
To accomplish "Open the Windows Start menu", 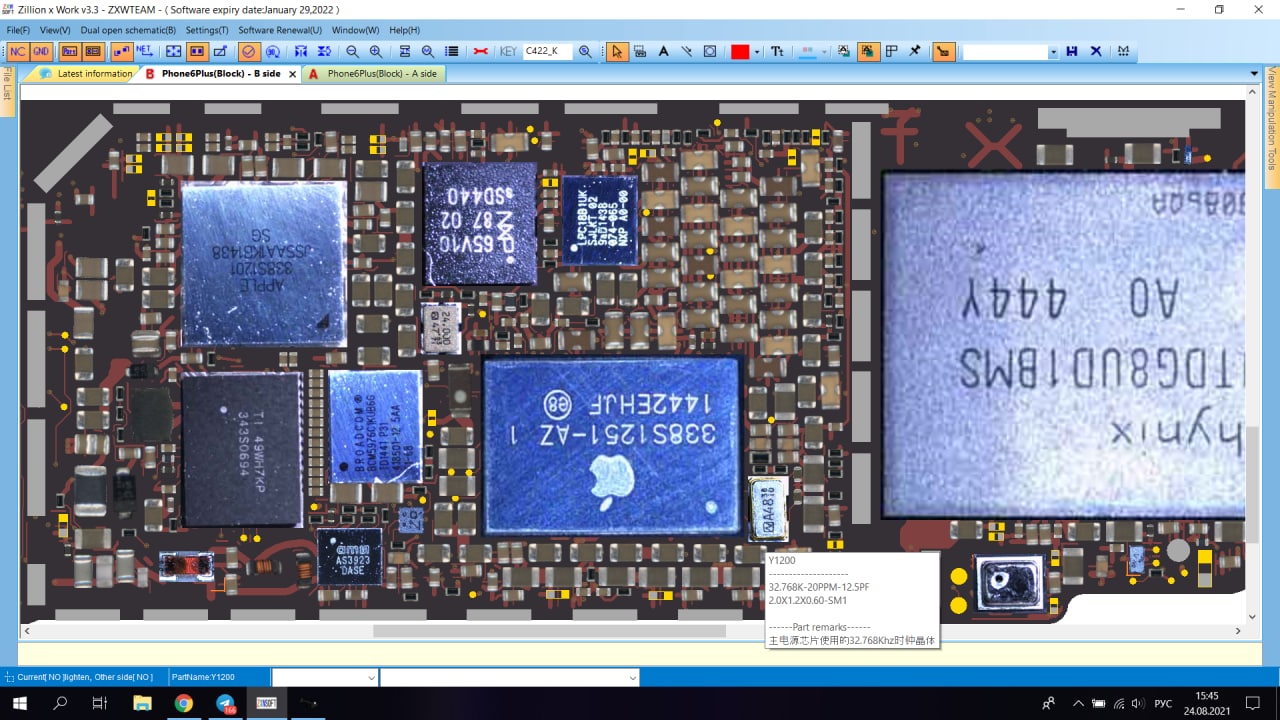I will pyautogui.click(x=19, y=703).
